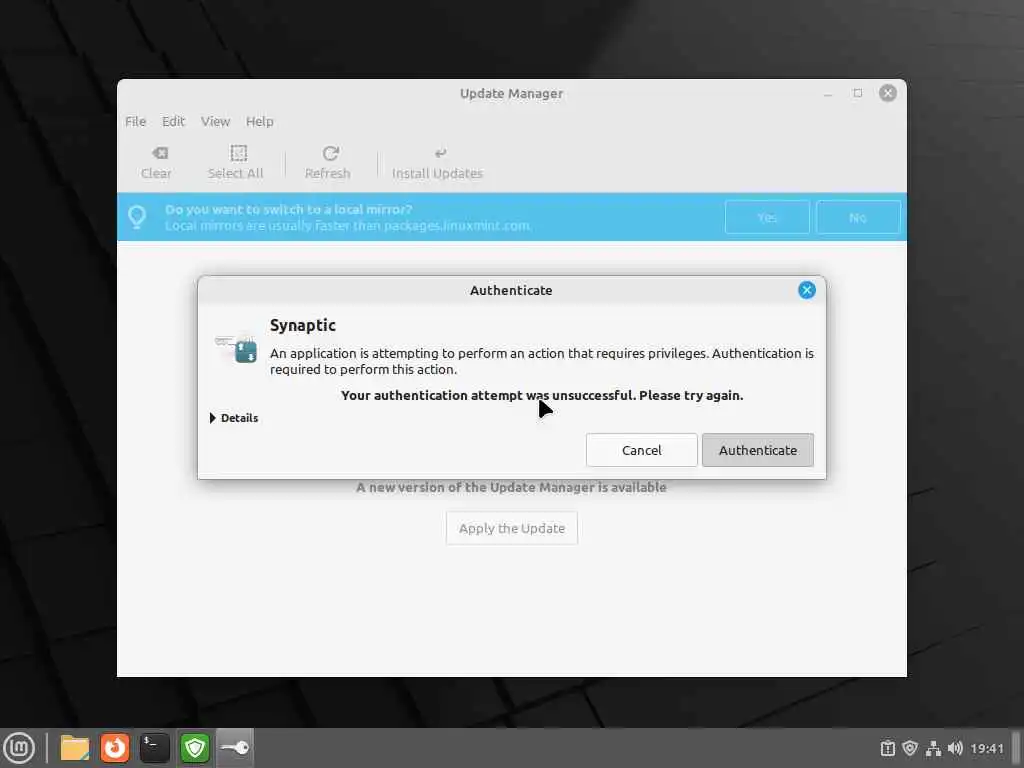Close the Authenticate dialog with blue X
This screenshot has height=768, width=1024.
[x=807, y=290]
